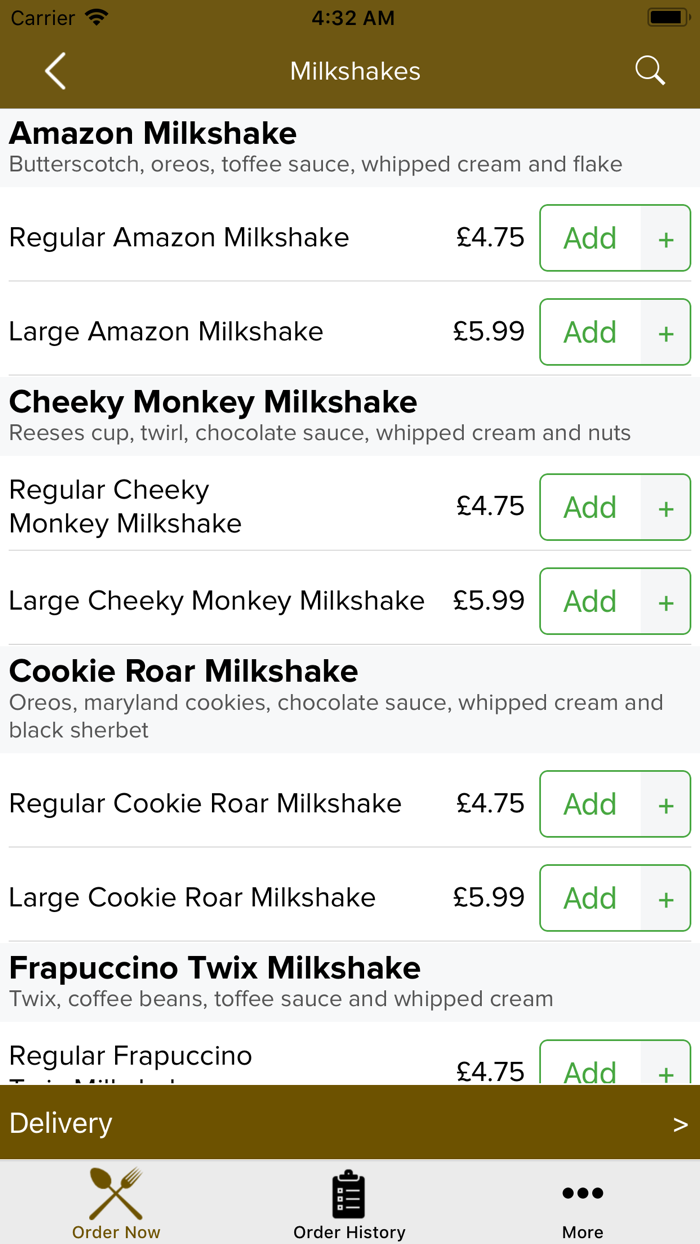Image resolution: width=700 pixels, height=1244 pixels.
Task: Tap the Cookie Roar Milkshake section header
Action: tap(184, 671)
